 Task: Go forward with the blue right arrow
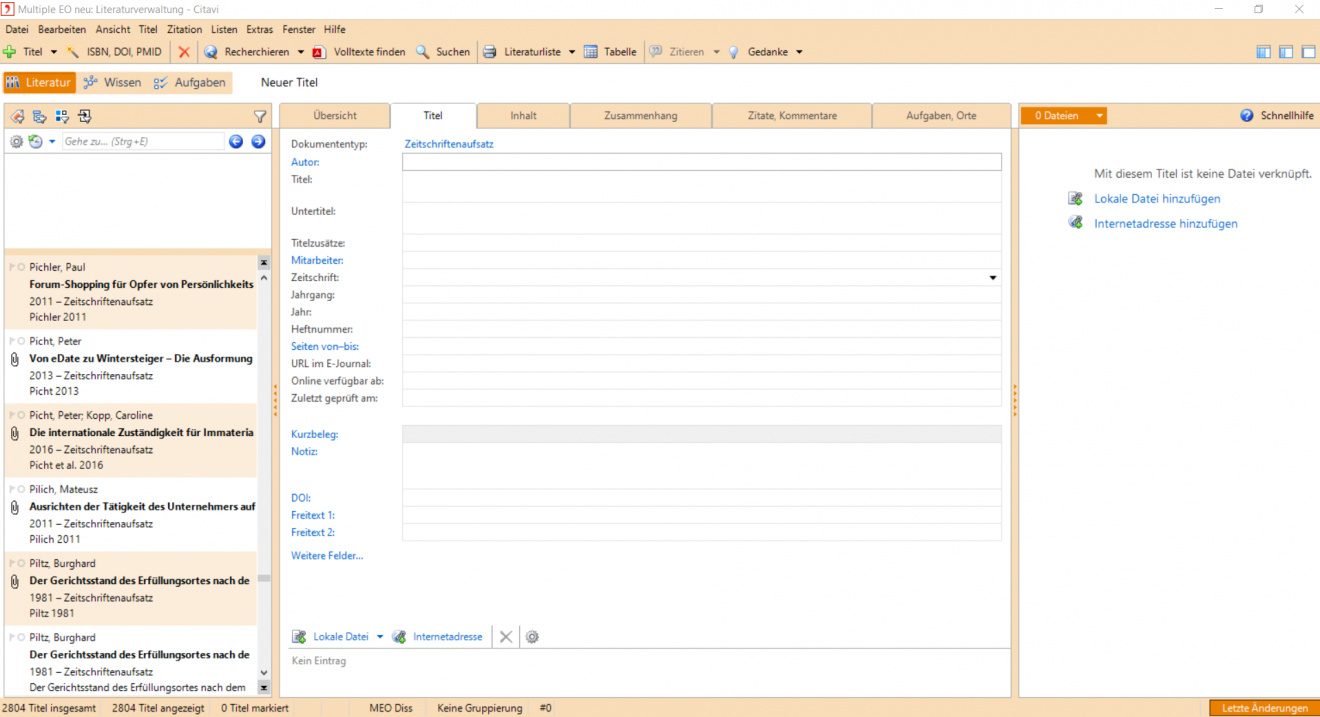click(258, 142)
